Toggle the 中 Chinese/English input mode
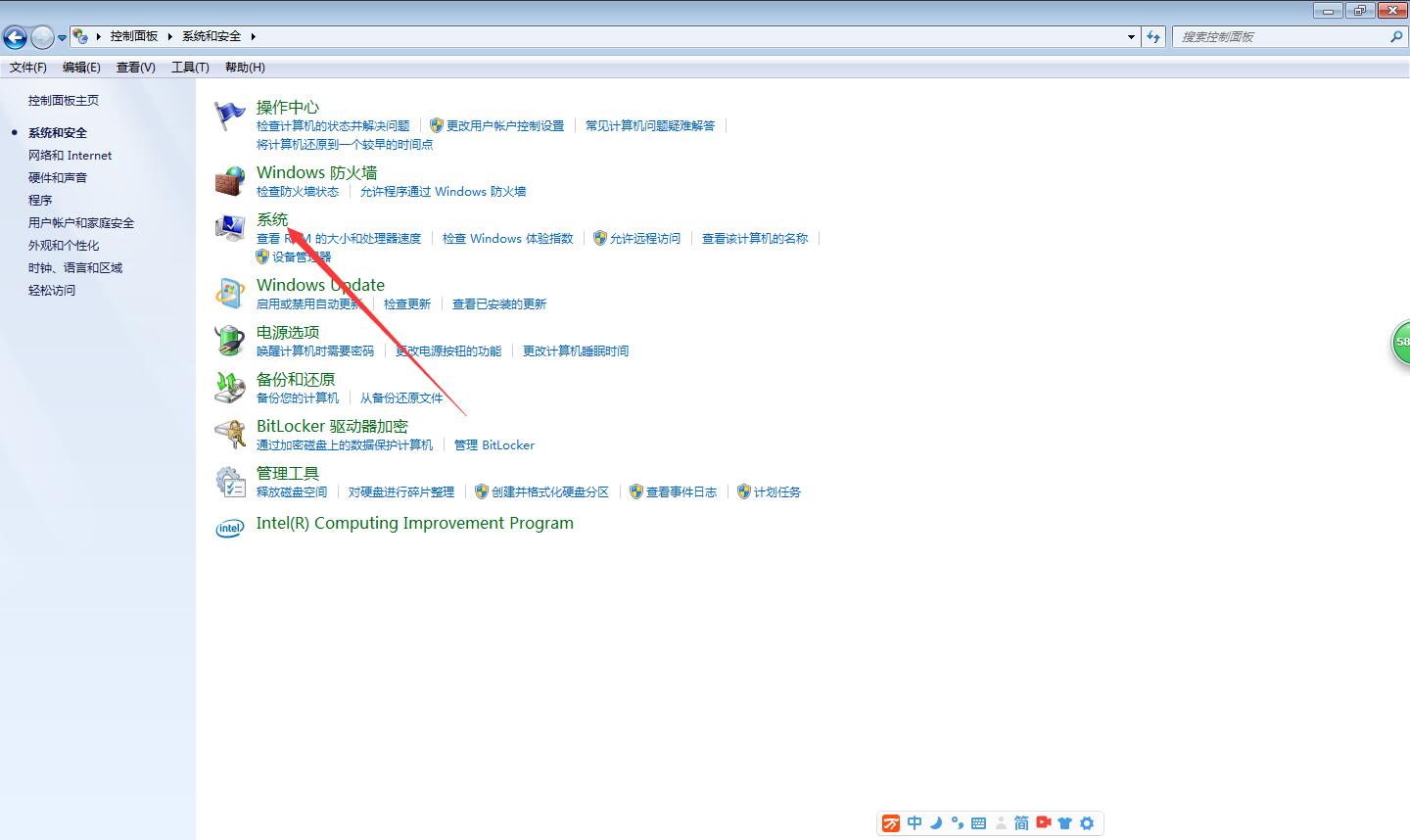This screenshot has width=1410, height=840. [x=915, y=823]
